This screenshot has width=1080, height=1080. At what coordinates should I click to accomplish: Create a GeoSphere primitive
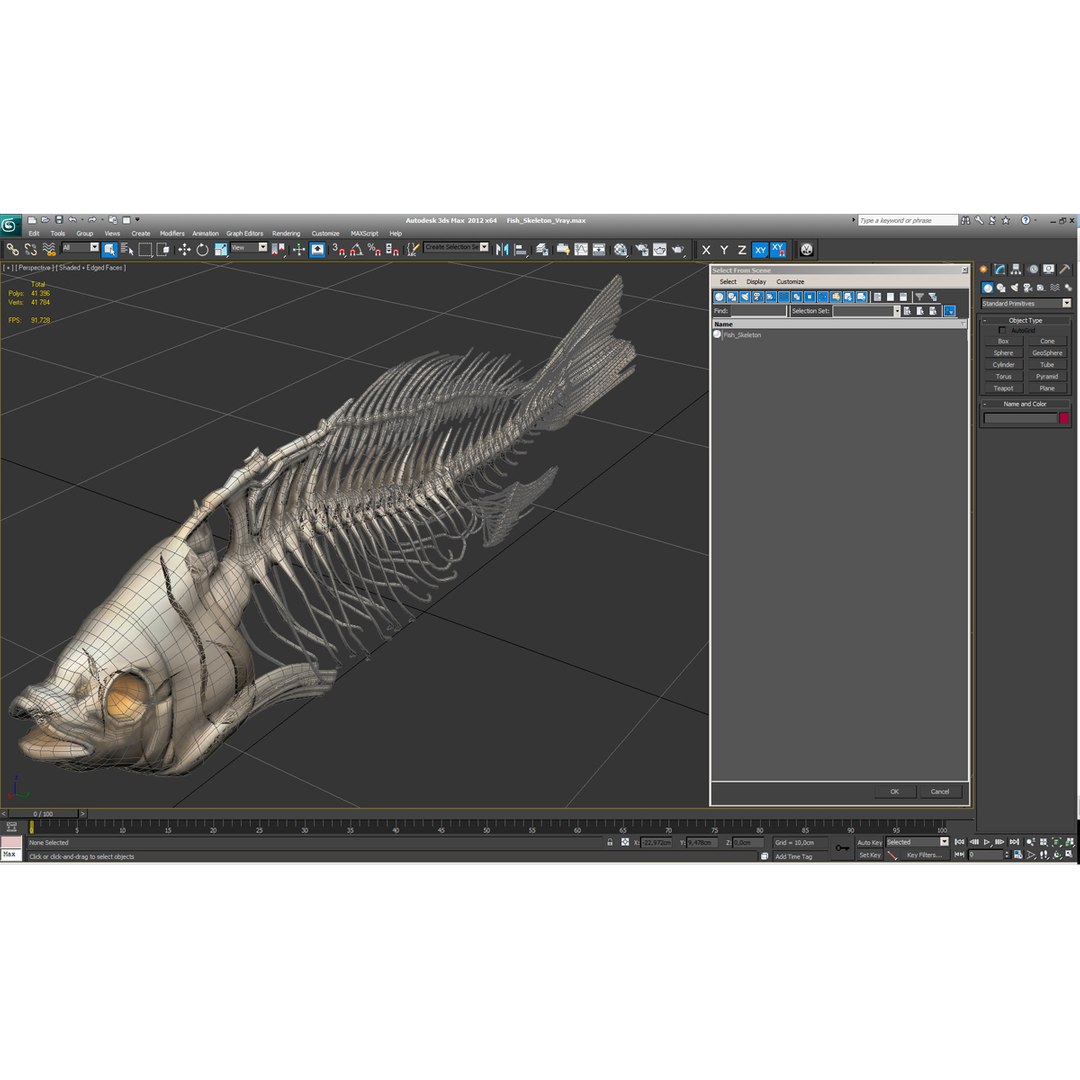point(1047,353)
